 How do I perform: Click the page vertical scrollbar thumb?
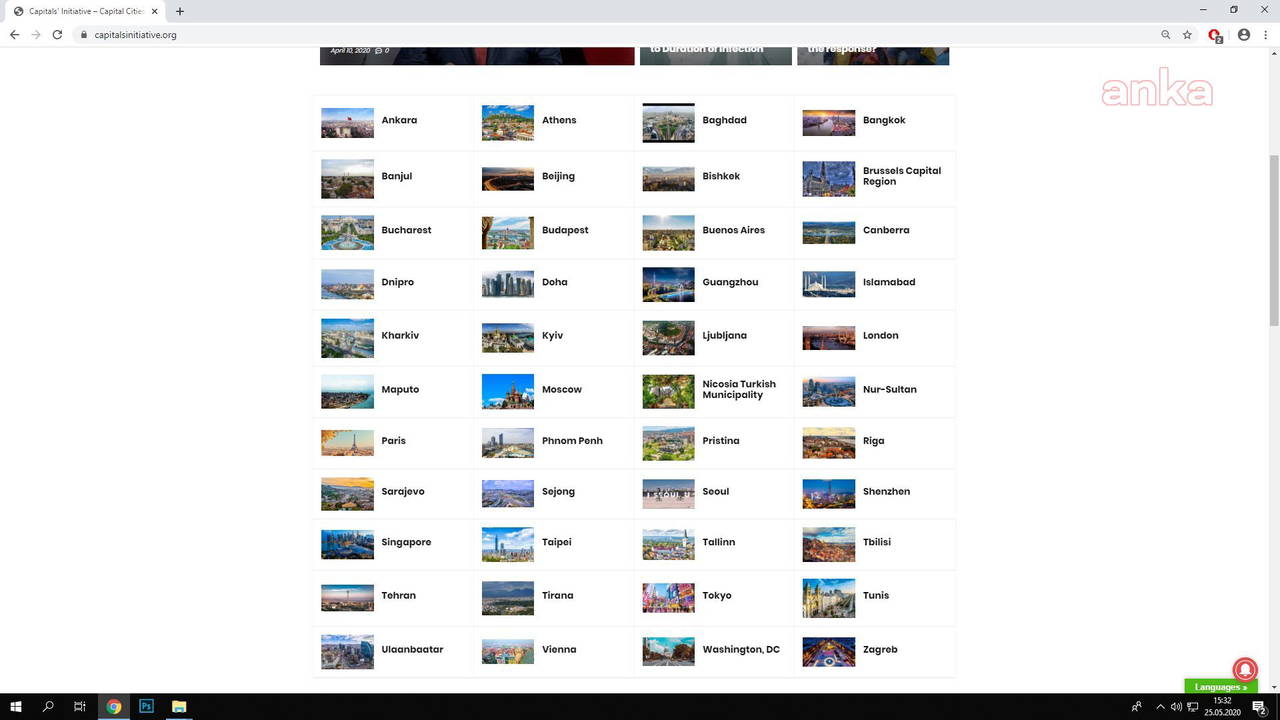pyautogui.click(x=1273, y=240)
